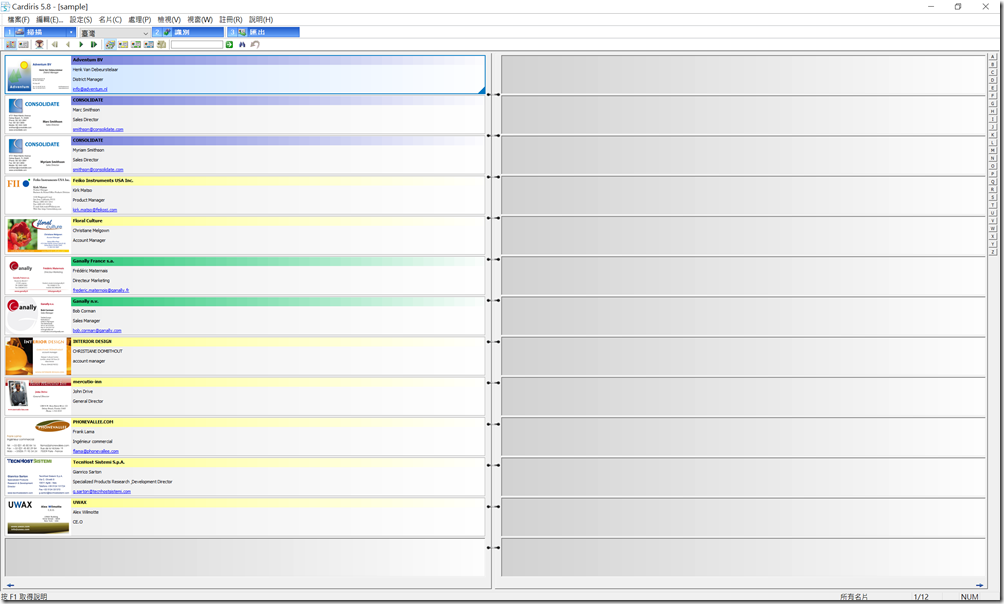1004x604 pixels.
Task: Open the 檢視(V) menu
Action: [x=169, y=20]
